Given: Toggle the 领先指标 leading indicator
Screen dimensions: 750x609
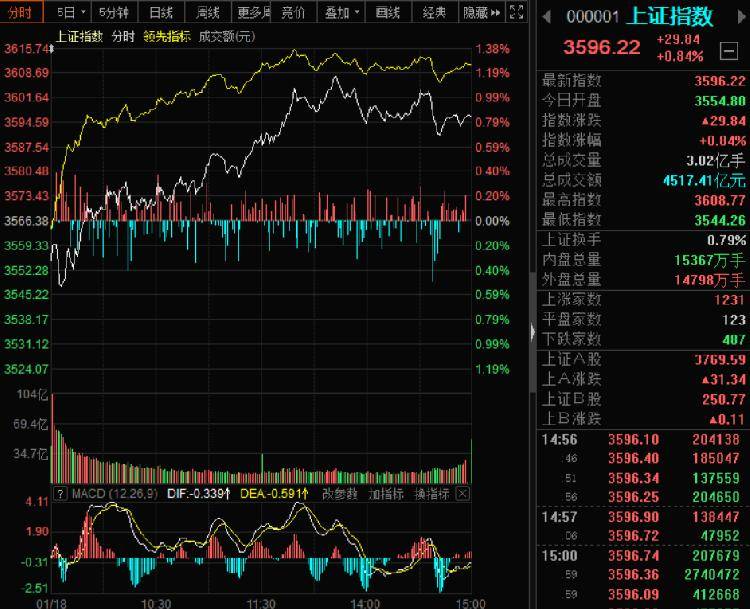Looking at the screenshot, I should pyautogui.click(x=167, y=36).
